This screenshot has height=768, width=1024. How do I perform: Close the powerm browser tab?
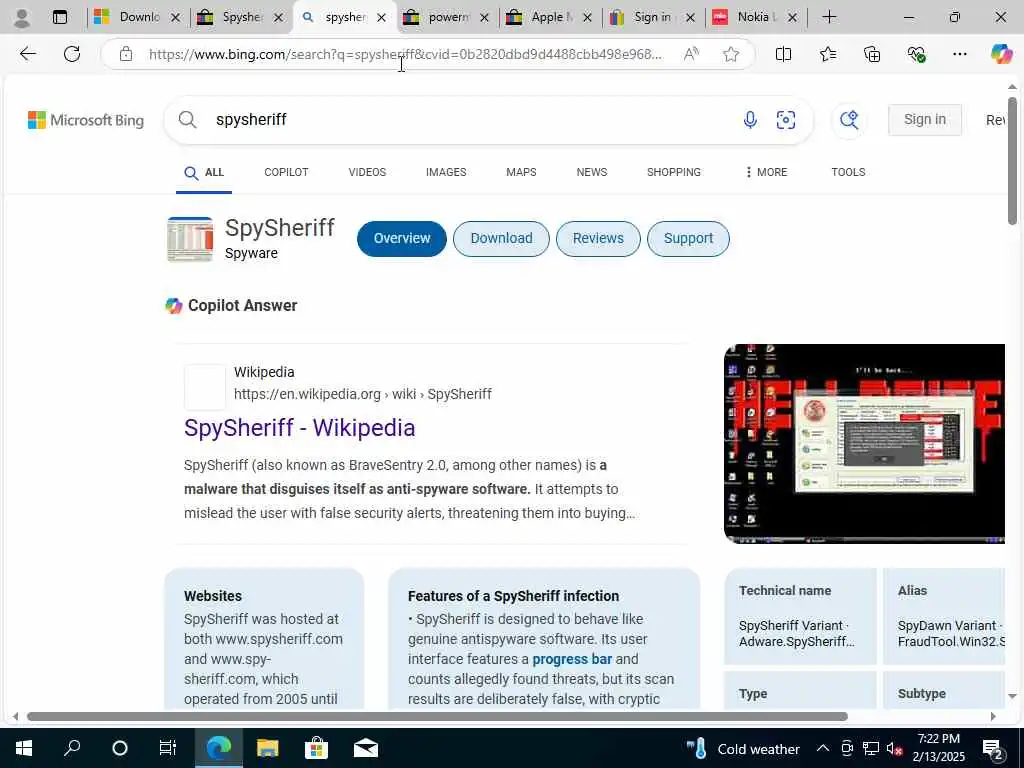point(484,18)
